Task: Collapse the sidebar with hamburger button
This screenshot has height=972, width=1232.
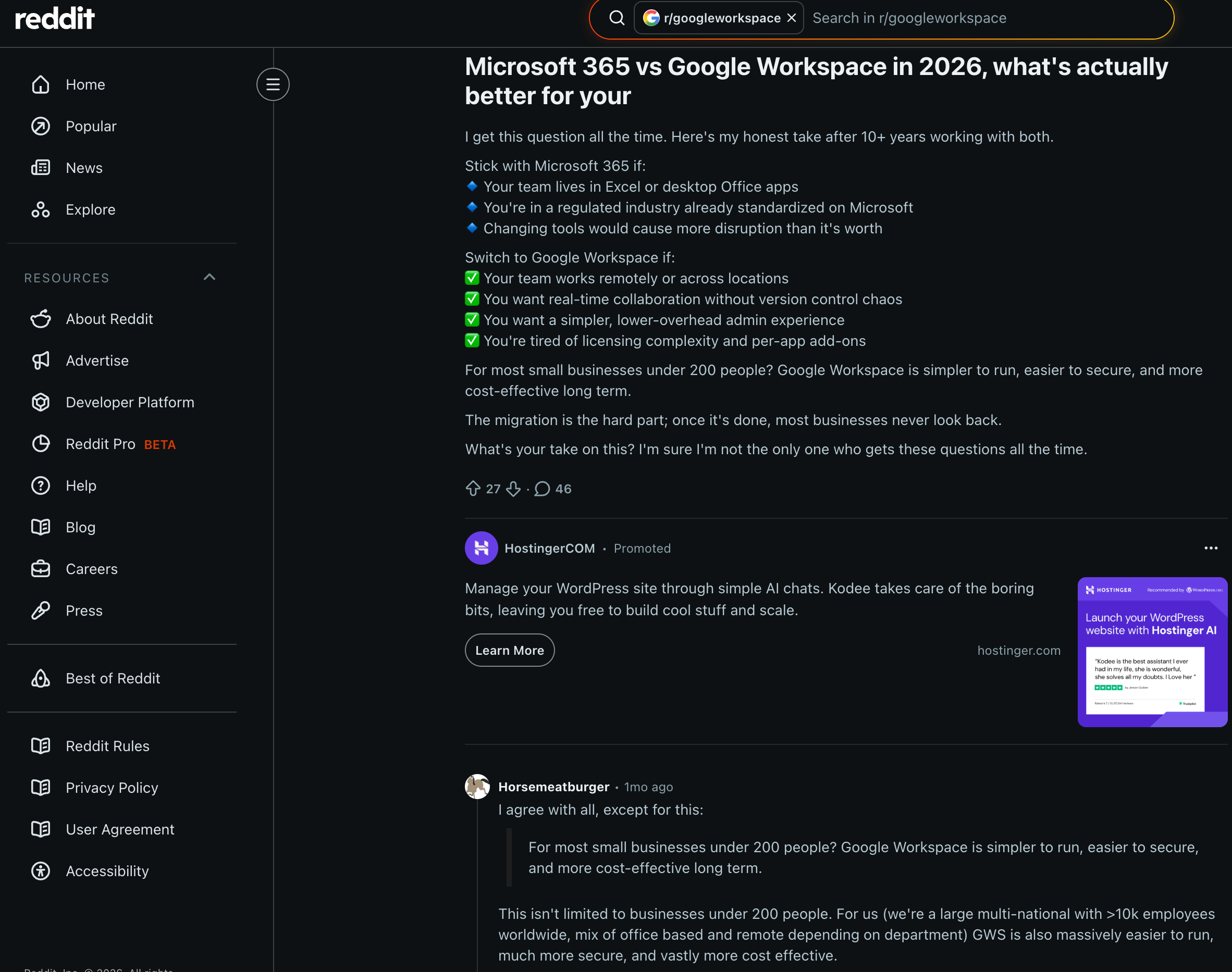Action: coord(273,84)
